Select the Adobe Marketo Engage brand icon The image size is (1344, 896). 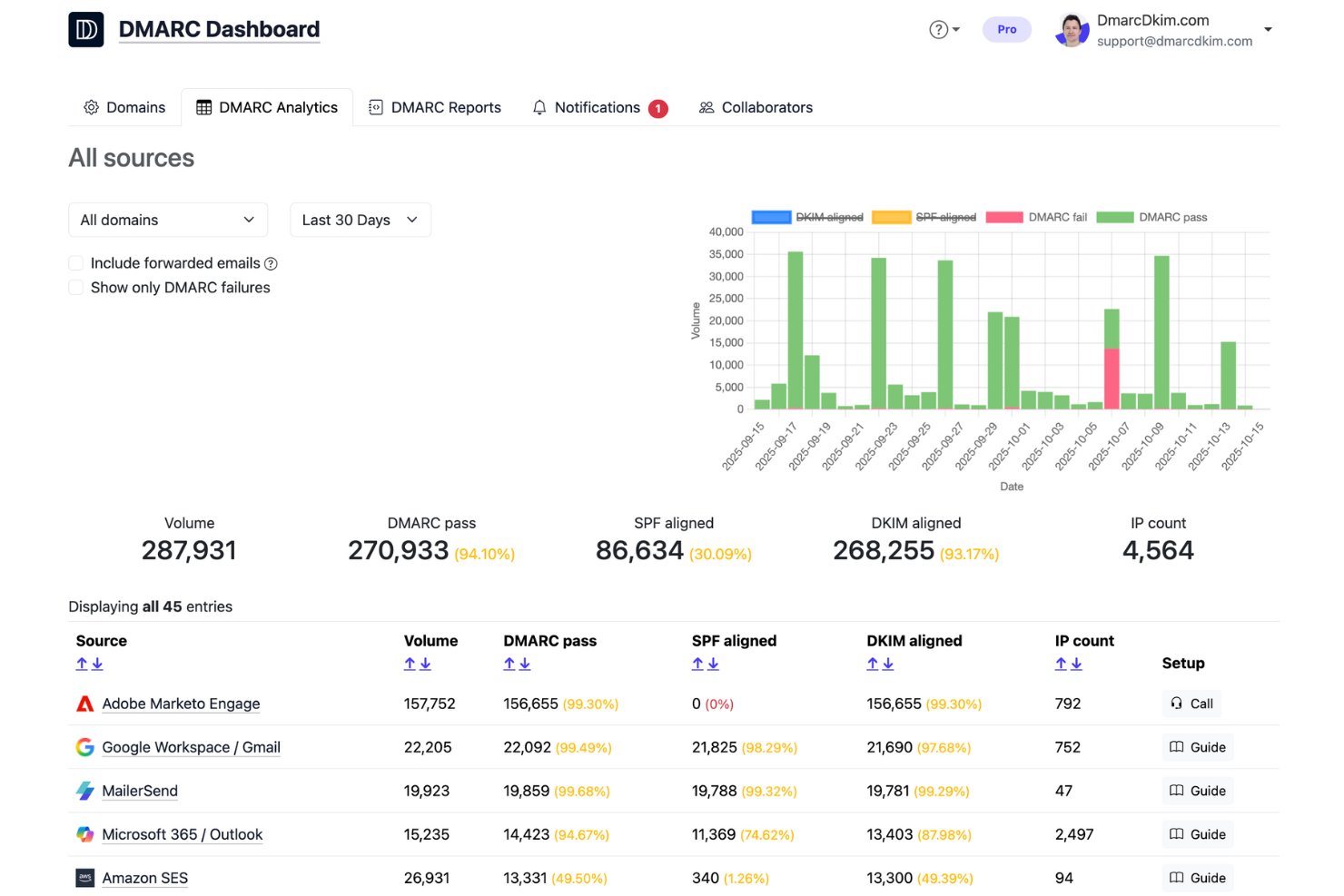(x=84, y=703)
